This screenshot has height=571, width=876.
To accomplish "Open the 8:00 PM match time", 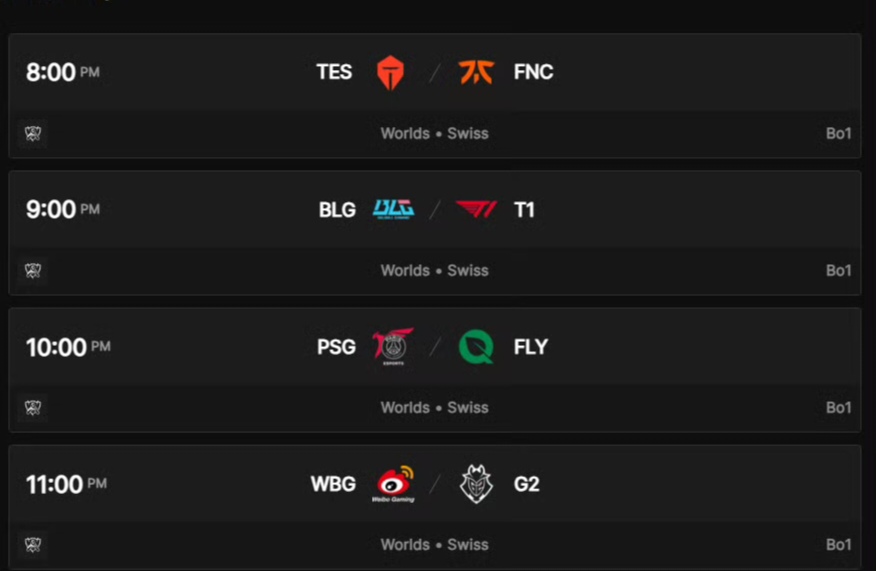I will pyautogui.click(x=62, y=72).
